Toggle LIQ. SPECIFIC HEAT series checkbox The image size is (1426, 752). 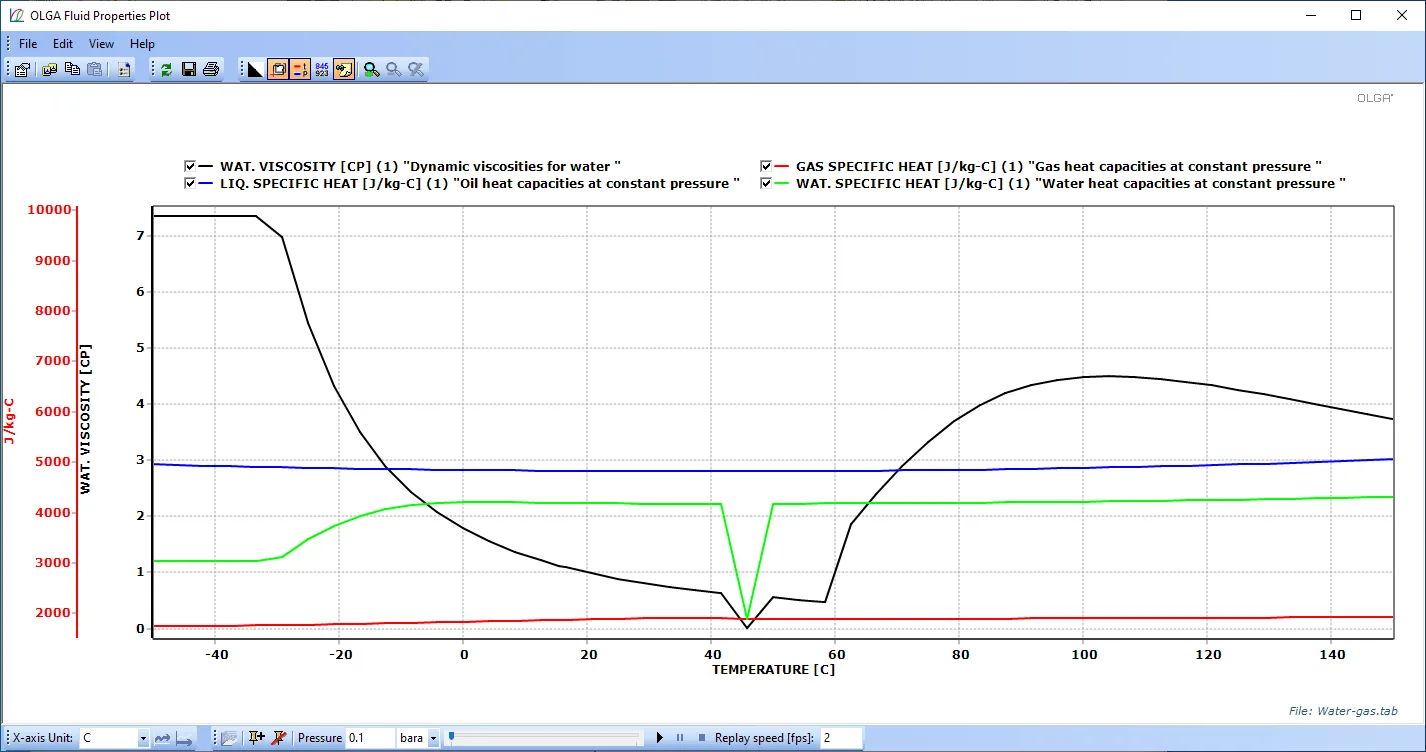tap(190, 184)
